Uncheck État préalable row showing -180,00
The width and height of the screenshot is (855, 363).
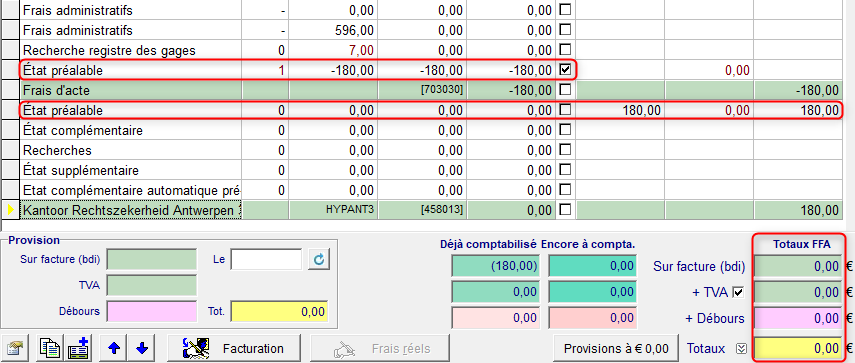click(566, 70)
